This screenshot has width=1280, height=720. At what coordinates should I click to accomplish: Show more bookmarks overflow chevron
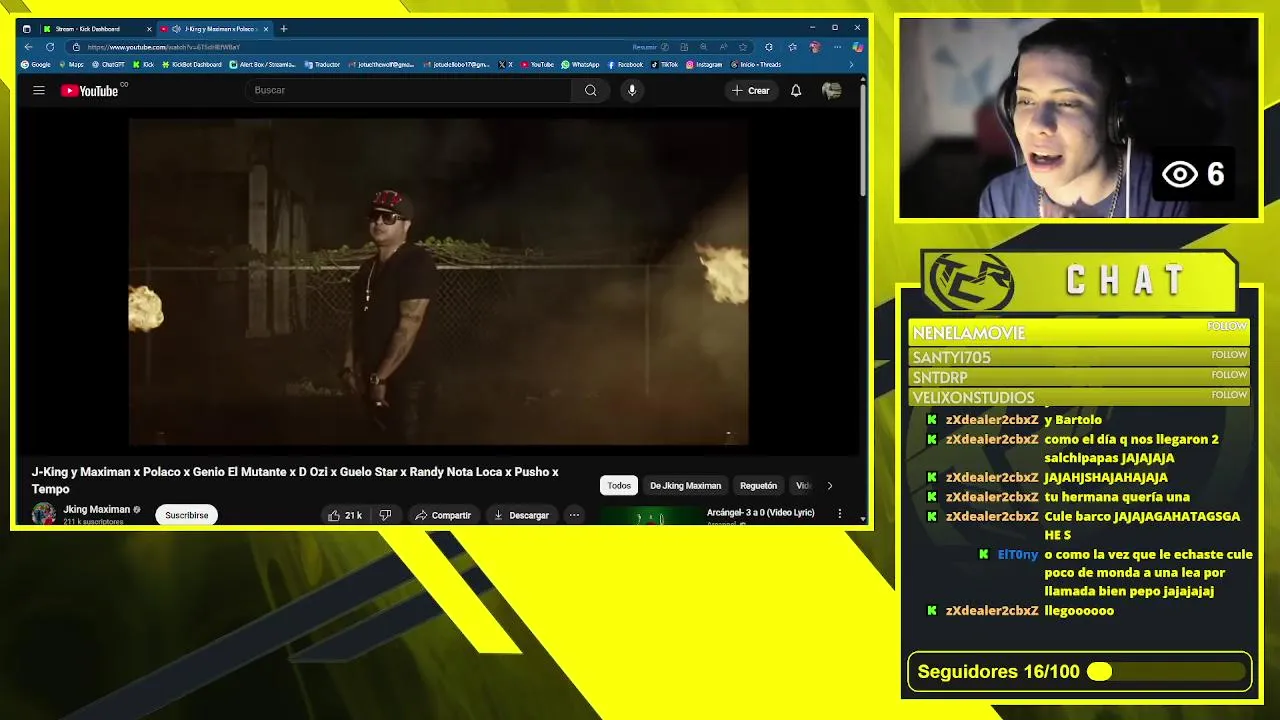[x=851, y=64]
